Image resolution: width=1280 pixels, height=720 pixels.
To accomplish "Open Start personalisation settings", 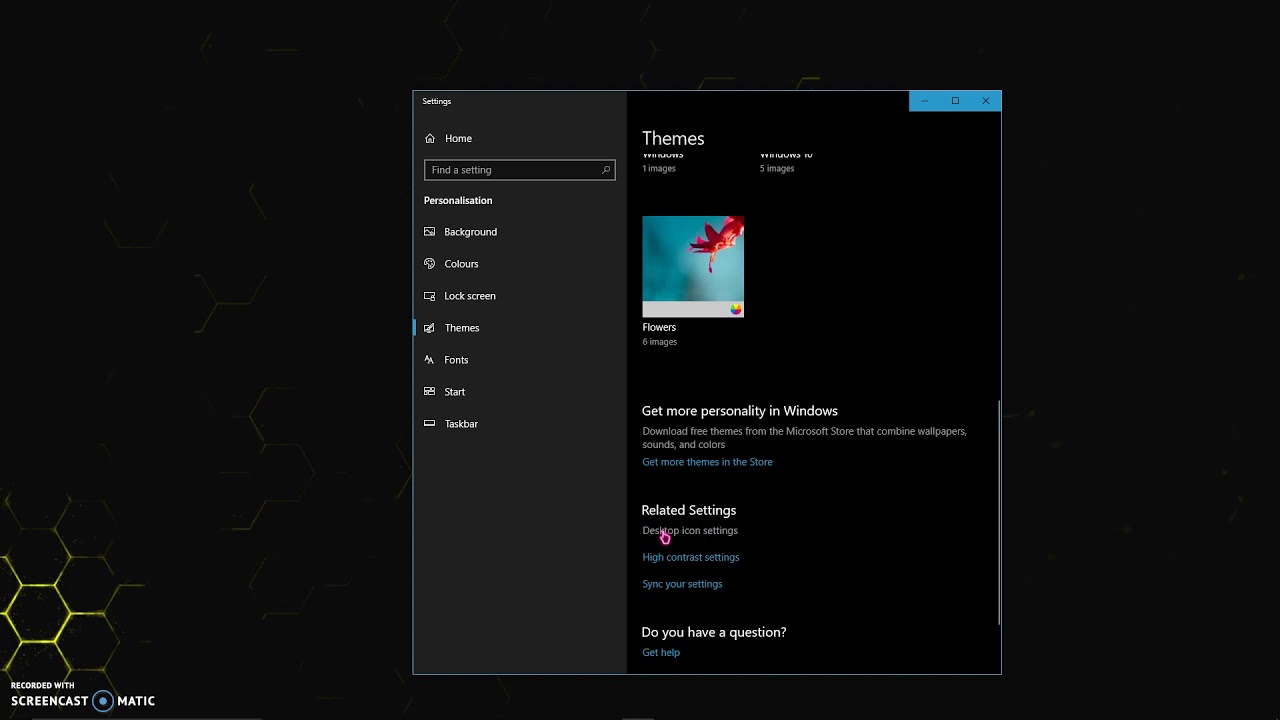I will click(455, 391).
